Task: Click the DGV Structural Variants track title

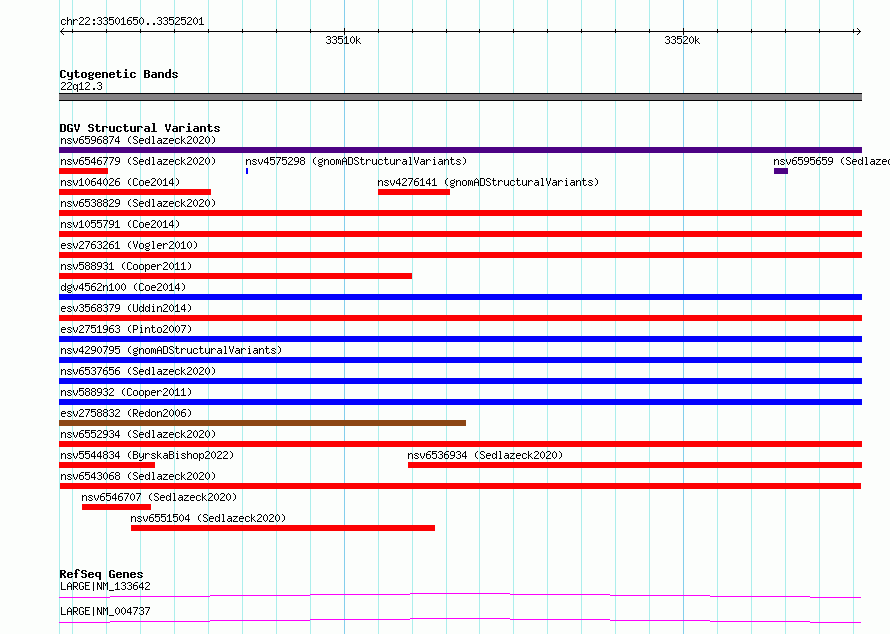Action: point(140,128)
